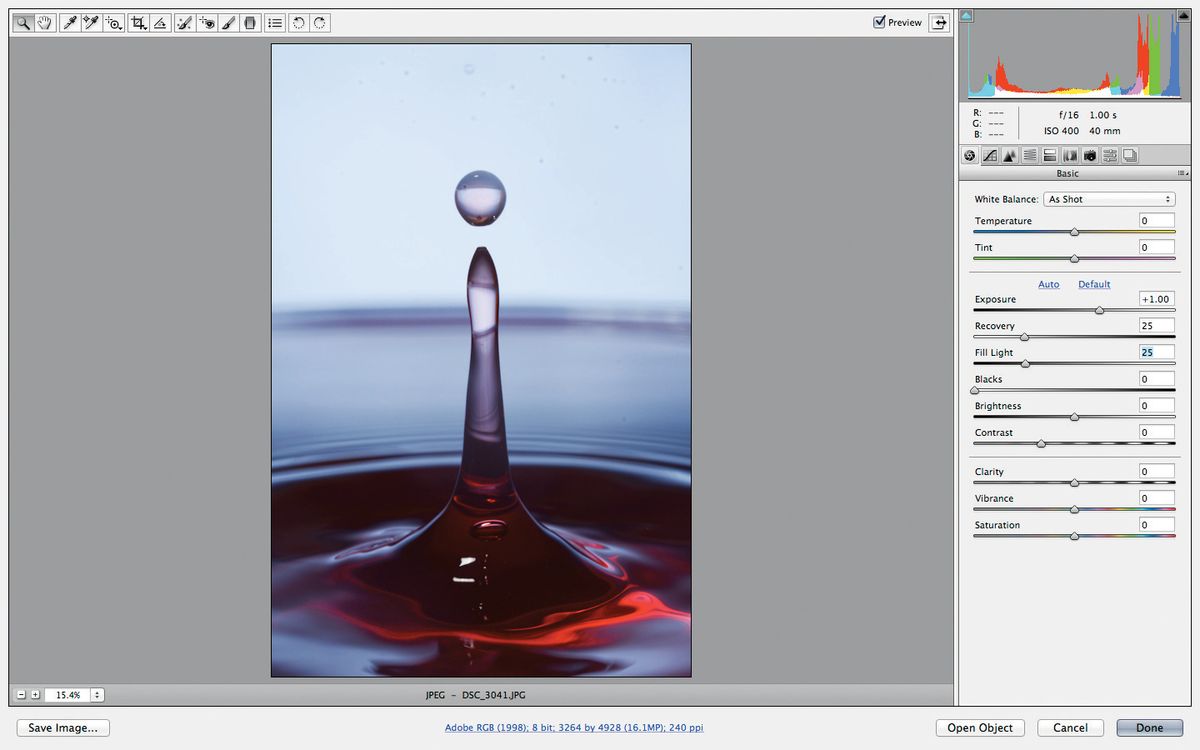This screenshot has width=1200, height=750.
Task: Toggle the Preview checkbox
Action: pyautogui.click(x=878, y=22)
